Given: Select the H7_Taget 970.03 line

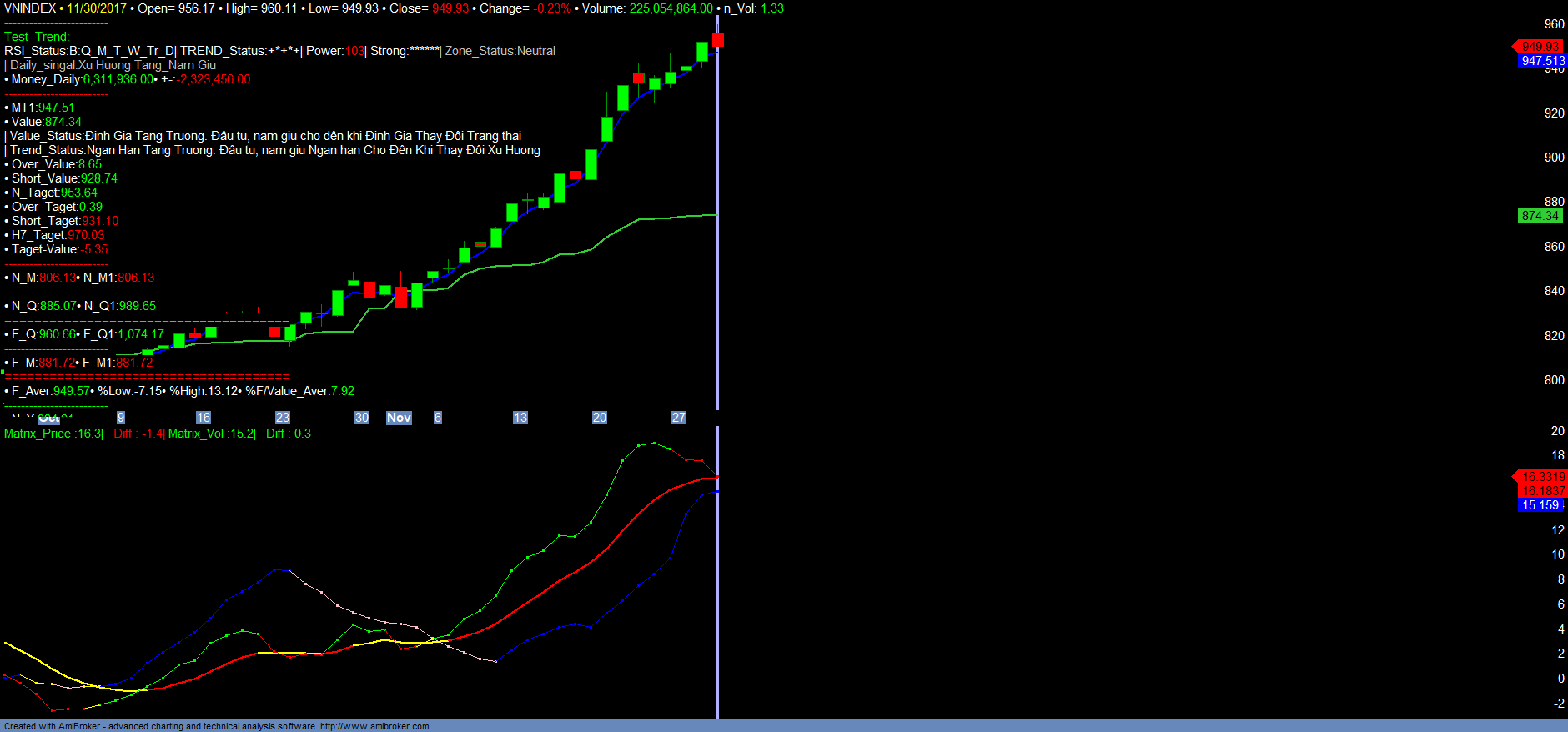Looking at the screenshot, I should tap(58, 235).
